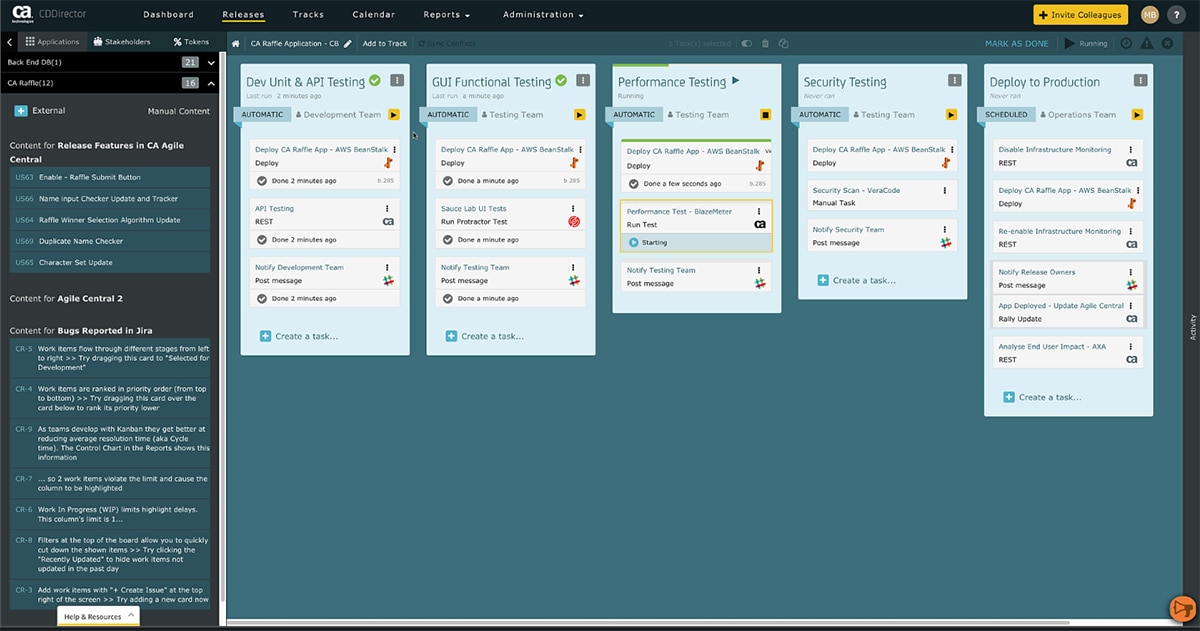Create a task in Dev Unit & API Testing

[x=299, y=337]
